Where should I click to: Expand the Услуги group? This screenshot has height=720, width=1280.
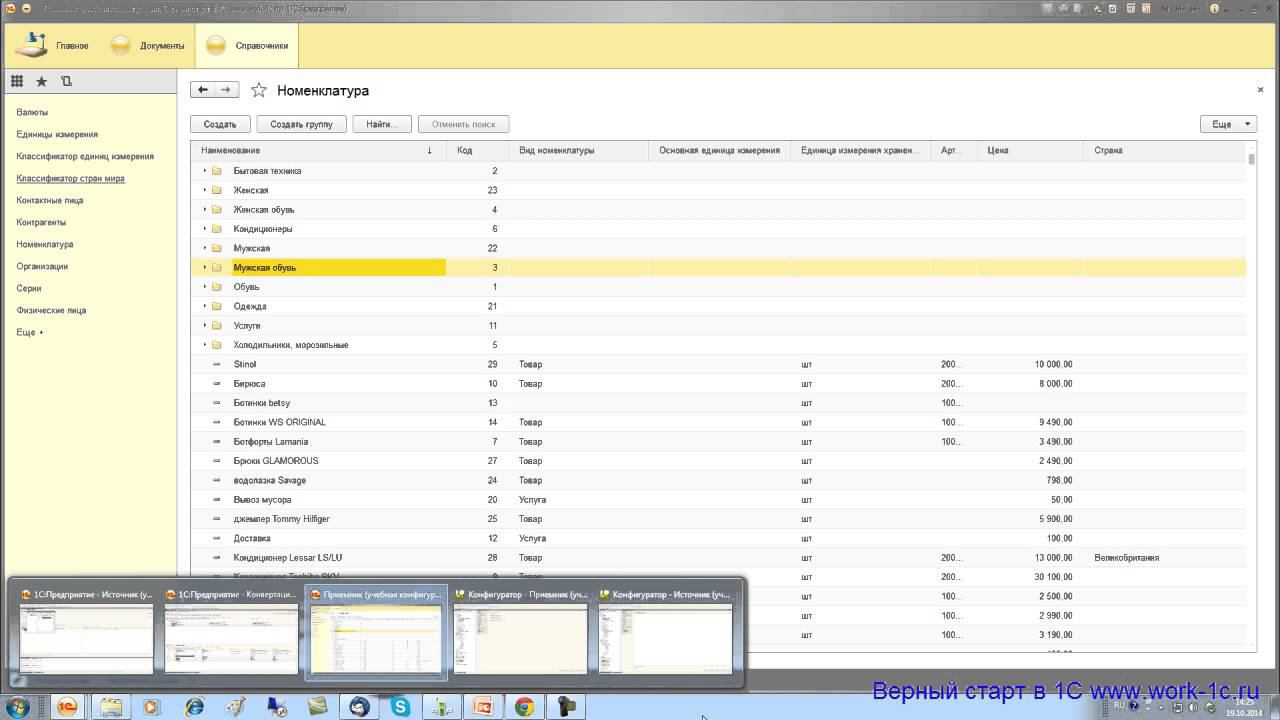coord(205,325)
